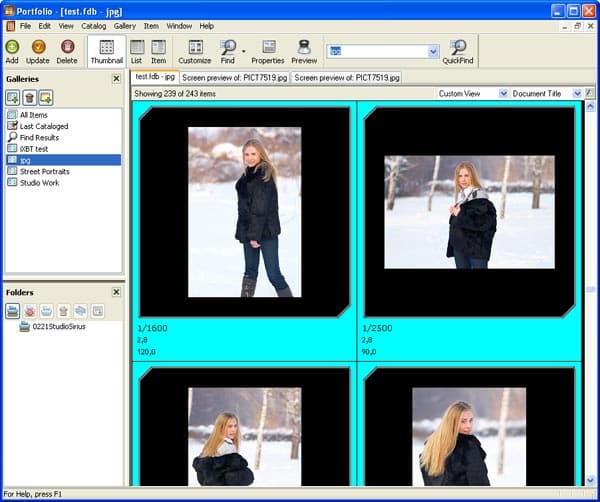The width and height of the screenshot is (600, 502).
Task: Open the Custom View dropdown
Action: 504,93
